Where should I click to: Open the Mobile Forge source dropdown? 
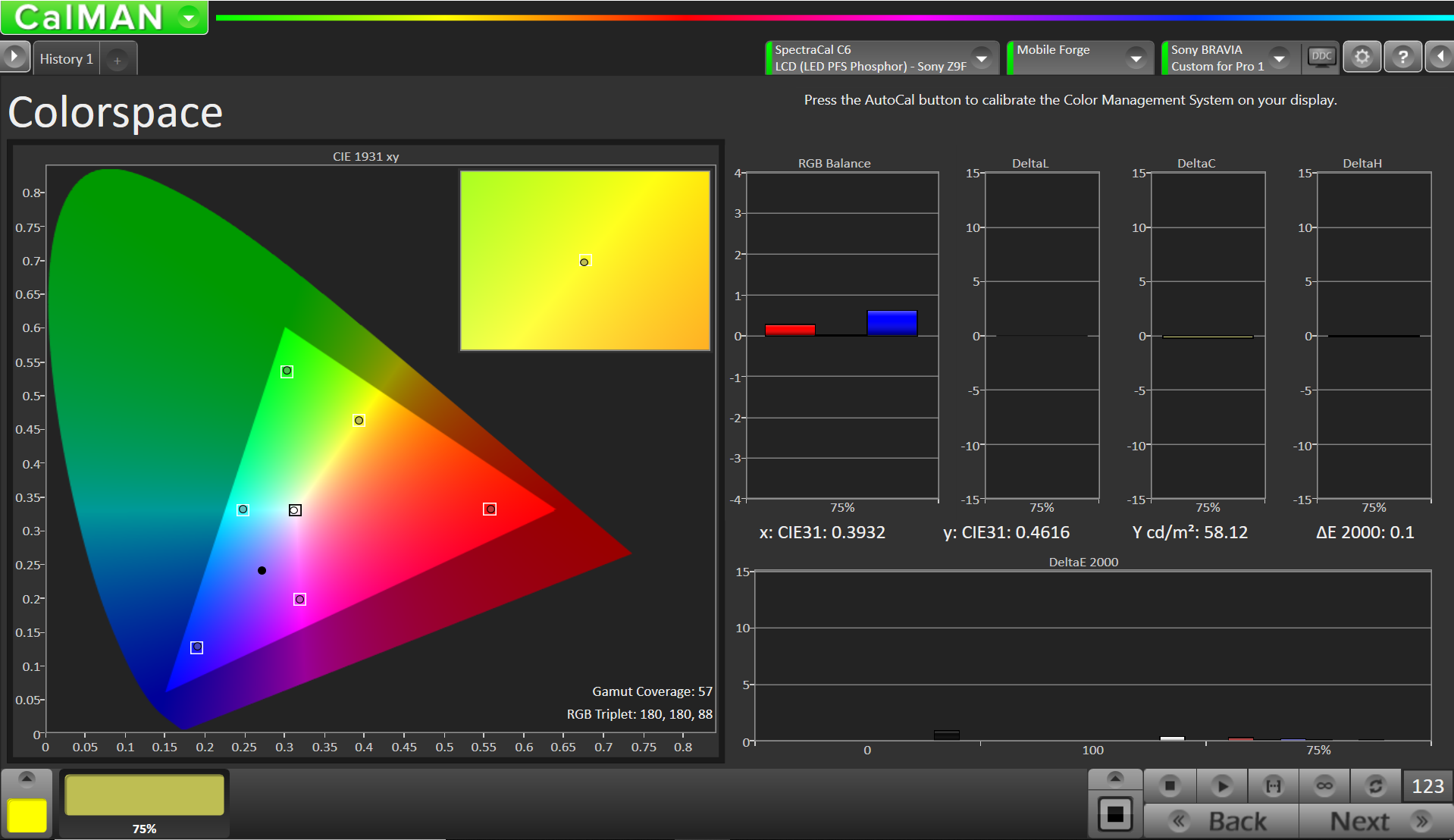click(x=1136, y=58)
